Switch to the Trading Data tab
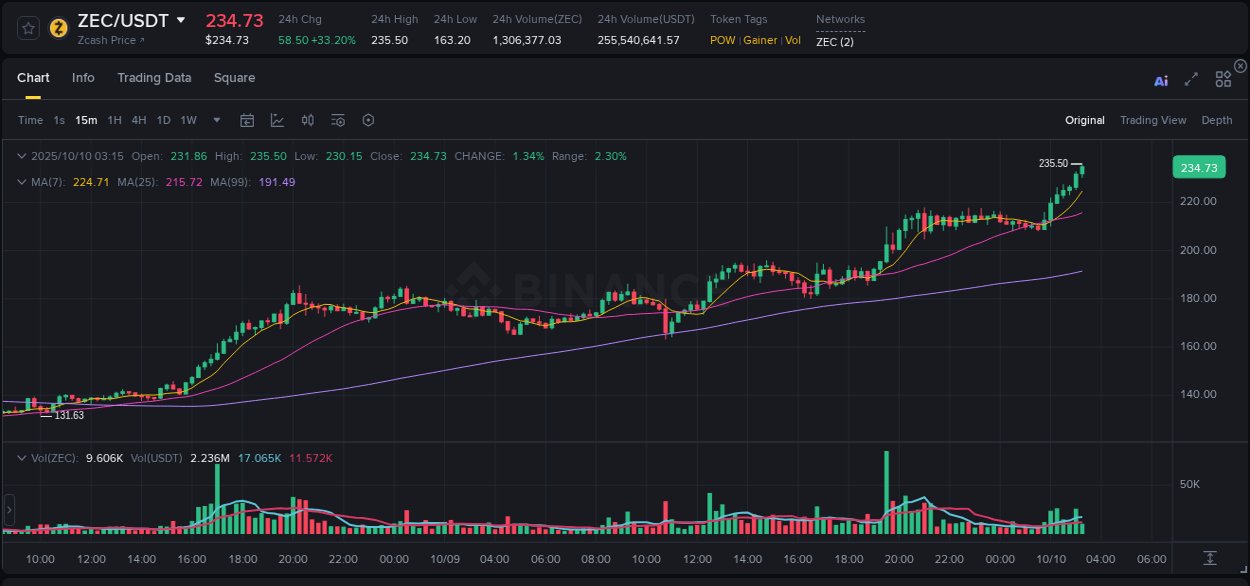The height and width of the screenshot is (586, 1250). (x=154, y=78)
